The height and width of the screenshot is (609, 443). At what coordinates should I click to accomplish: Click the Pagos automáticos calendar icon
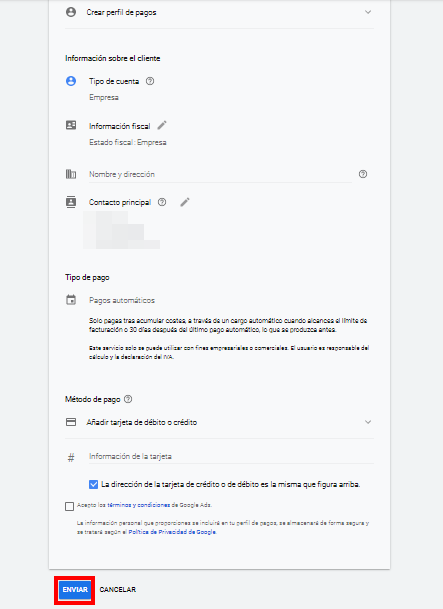pyautogui.click(x=71, y=300)
